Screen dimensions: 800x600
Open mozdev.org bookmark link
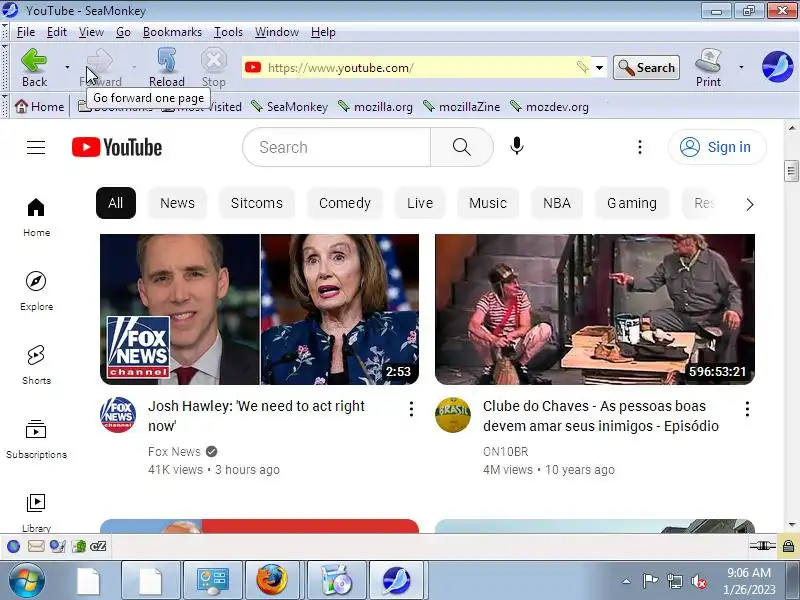pyautogui.click(x=549, y=107)
